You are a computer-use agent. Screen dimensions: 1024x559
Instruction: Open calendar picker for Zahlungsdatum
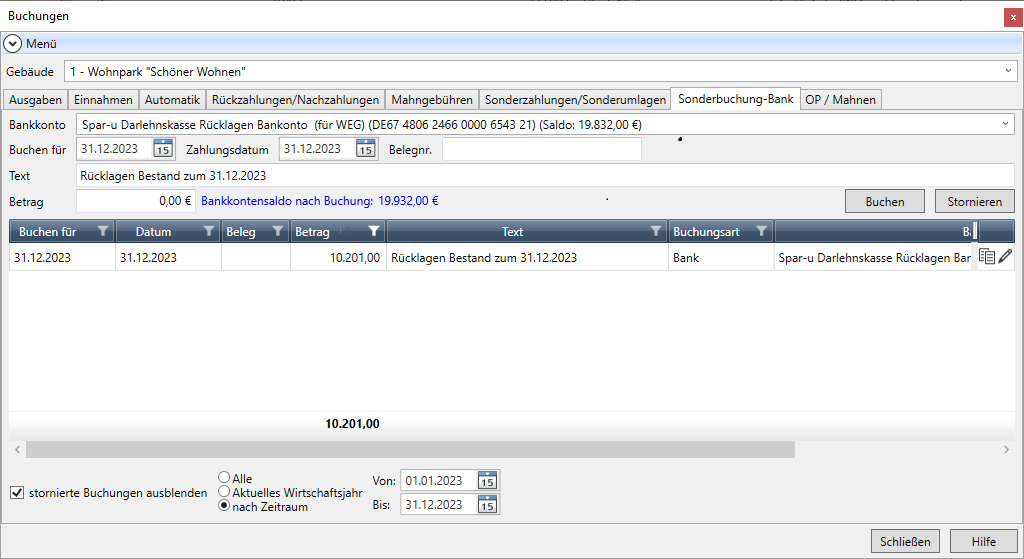pyautogui.click(x=366, y=149)
